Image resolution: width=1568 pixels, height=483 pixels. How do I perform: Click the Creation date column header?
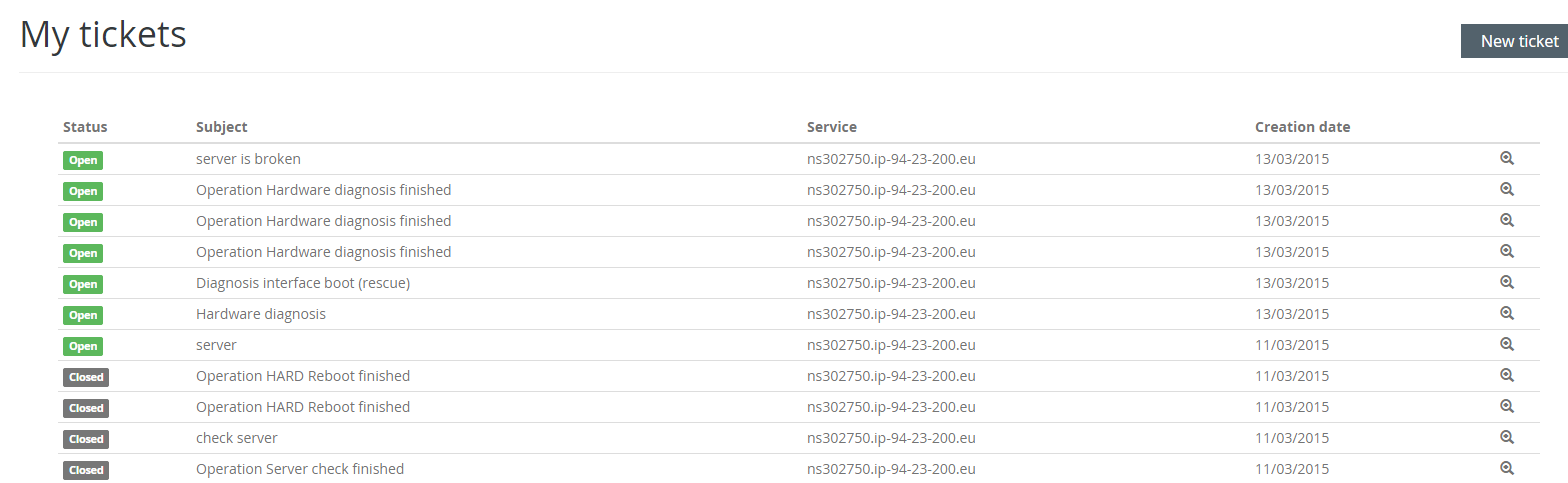click(1302, 127)
